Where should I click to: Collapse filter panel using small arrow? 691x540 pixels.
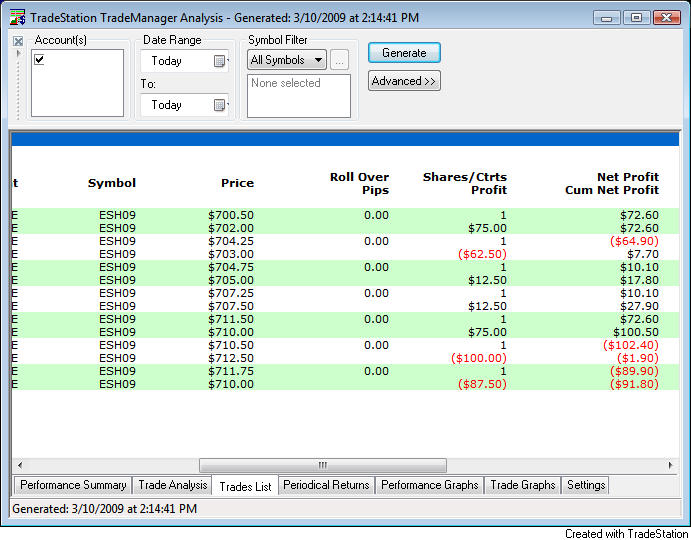click(18, 53)
